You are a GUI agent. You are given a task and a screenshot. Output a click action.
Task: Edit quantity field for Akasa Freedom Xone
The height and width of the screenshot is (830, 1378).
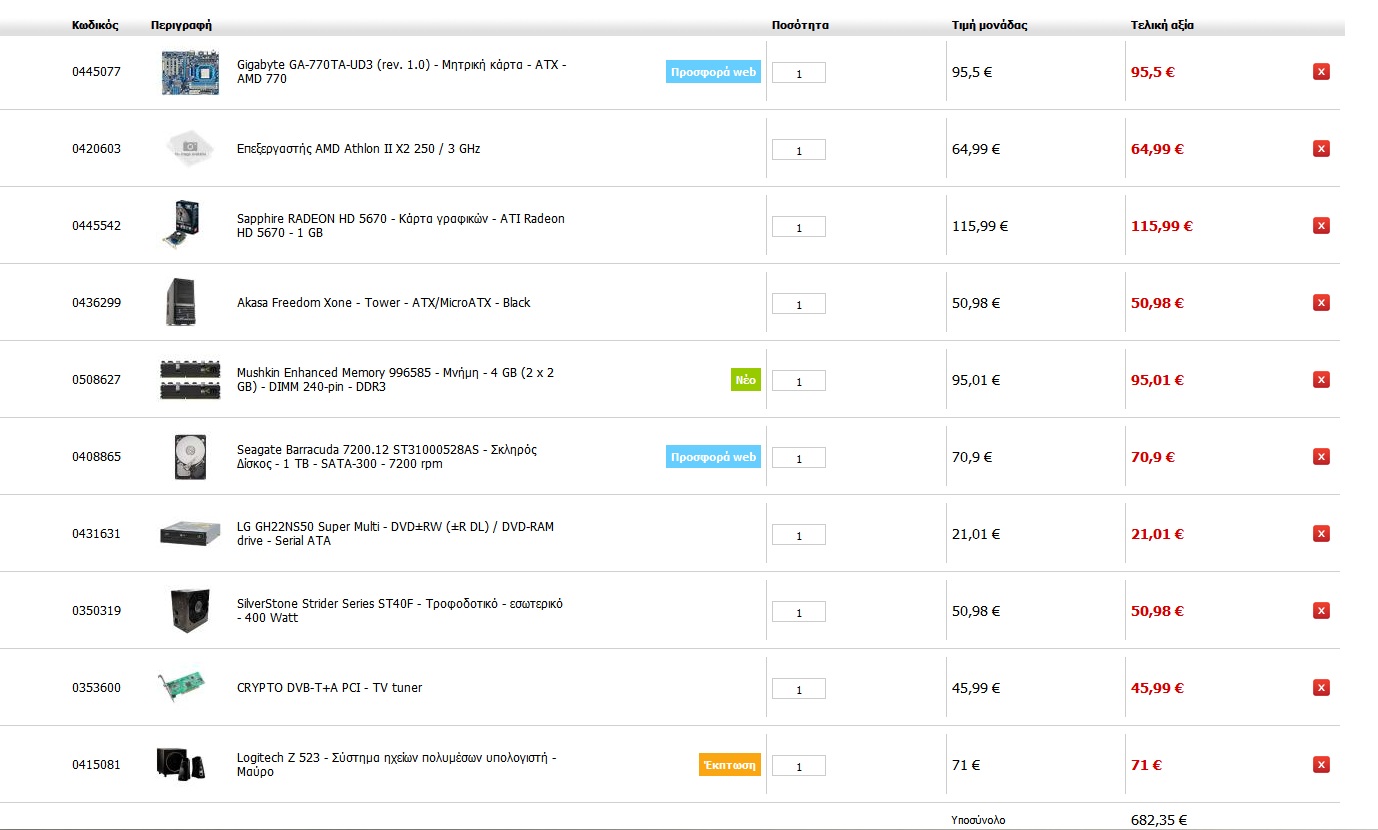(x=799, y=304)
